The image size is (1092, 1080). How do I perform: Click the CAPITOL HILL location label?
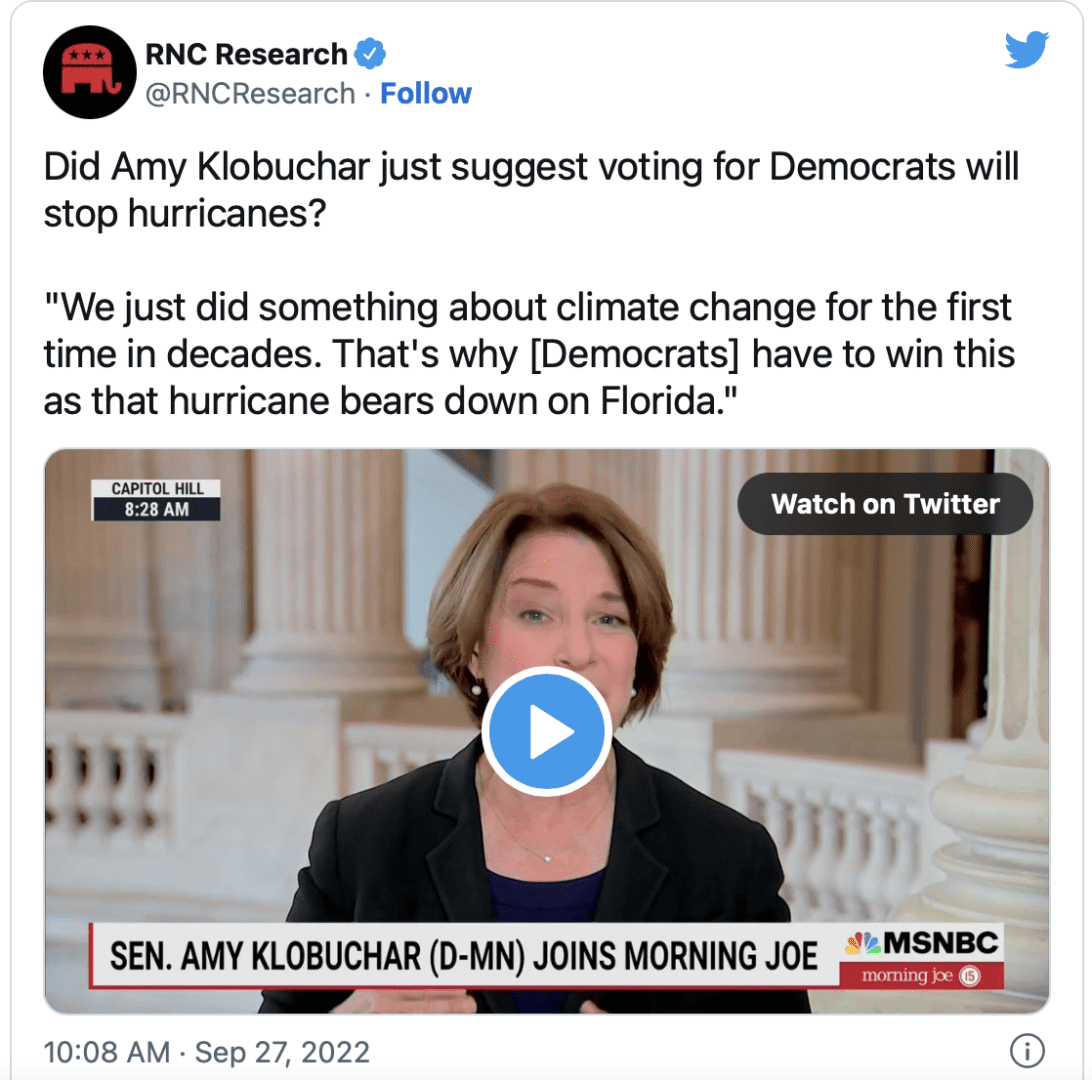click(157, 488)
